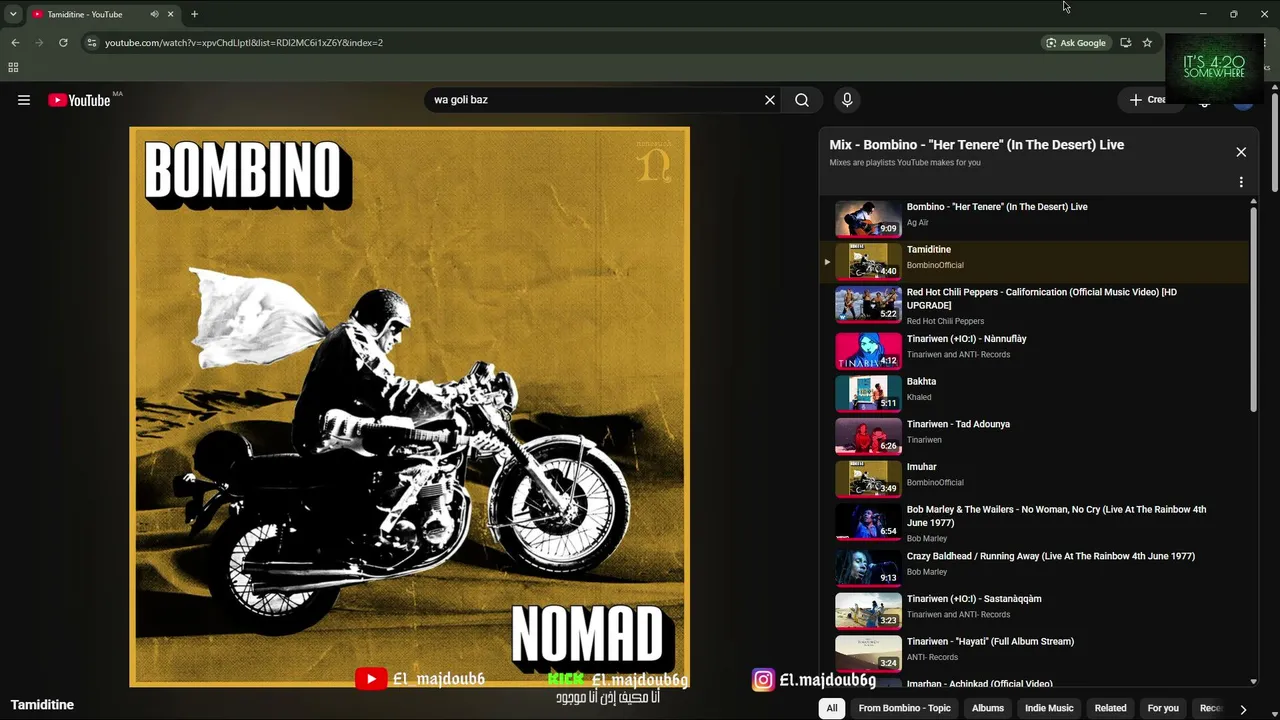Screen dimensions: 1280x720
Task: Click the browser address bar URL
Action: point(244,43)
